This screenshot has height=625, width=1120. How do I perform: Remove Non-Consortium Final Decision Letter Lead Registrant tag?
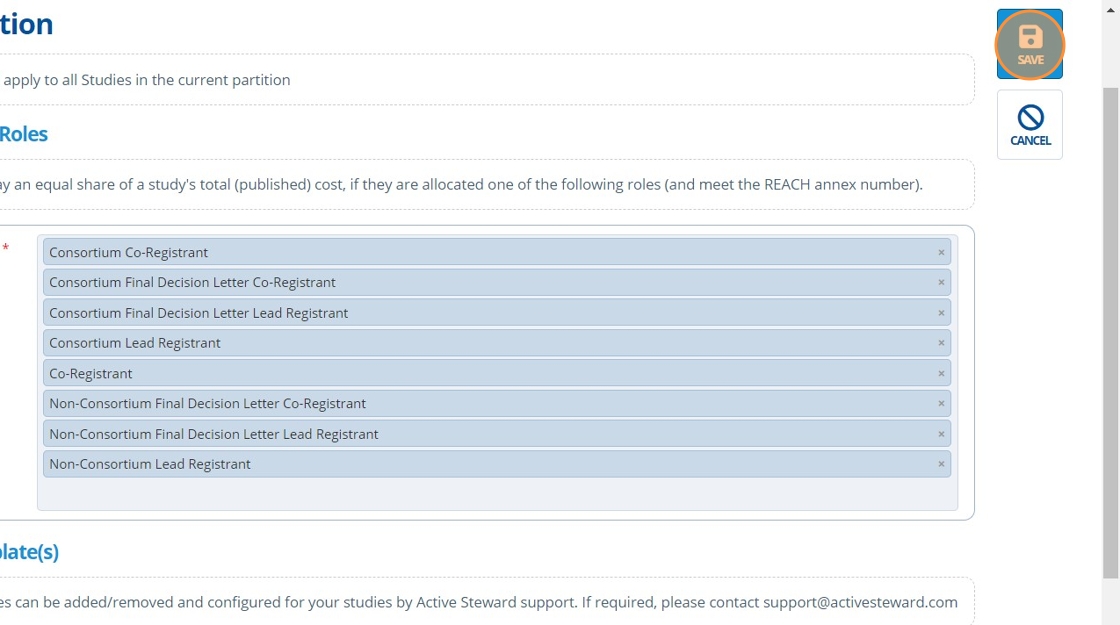point(941,434)
